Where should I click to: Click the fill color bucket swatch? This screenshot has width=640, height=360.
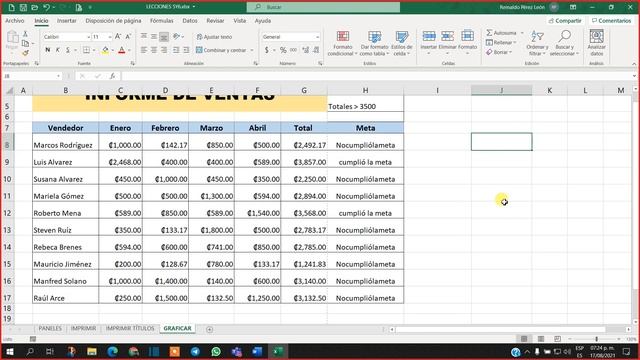(105, 50)
